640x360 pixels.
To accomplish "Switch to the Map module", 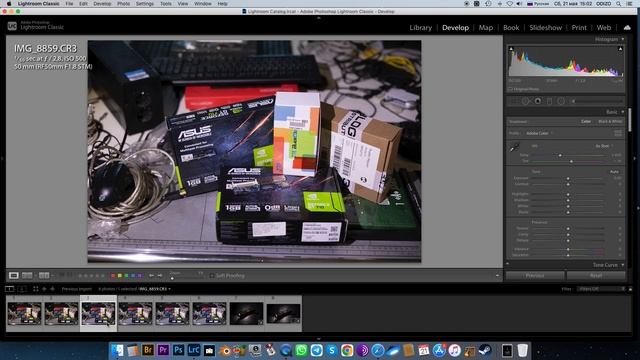I will click(486, 27).
